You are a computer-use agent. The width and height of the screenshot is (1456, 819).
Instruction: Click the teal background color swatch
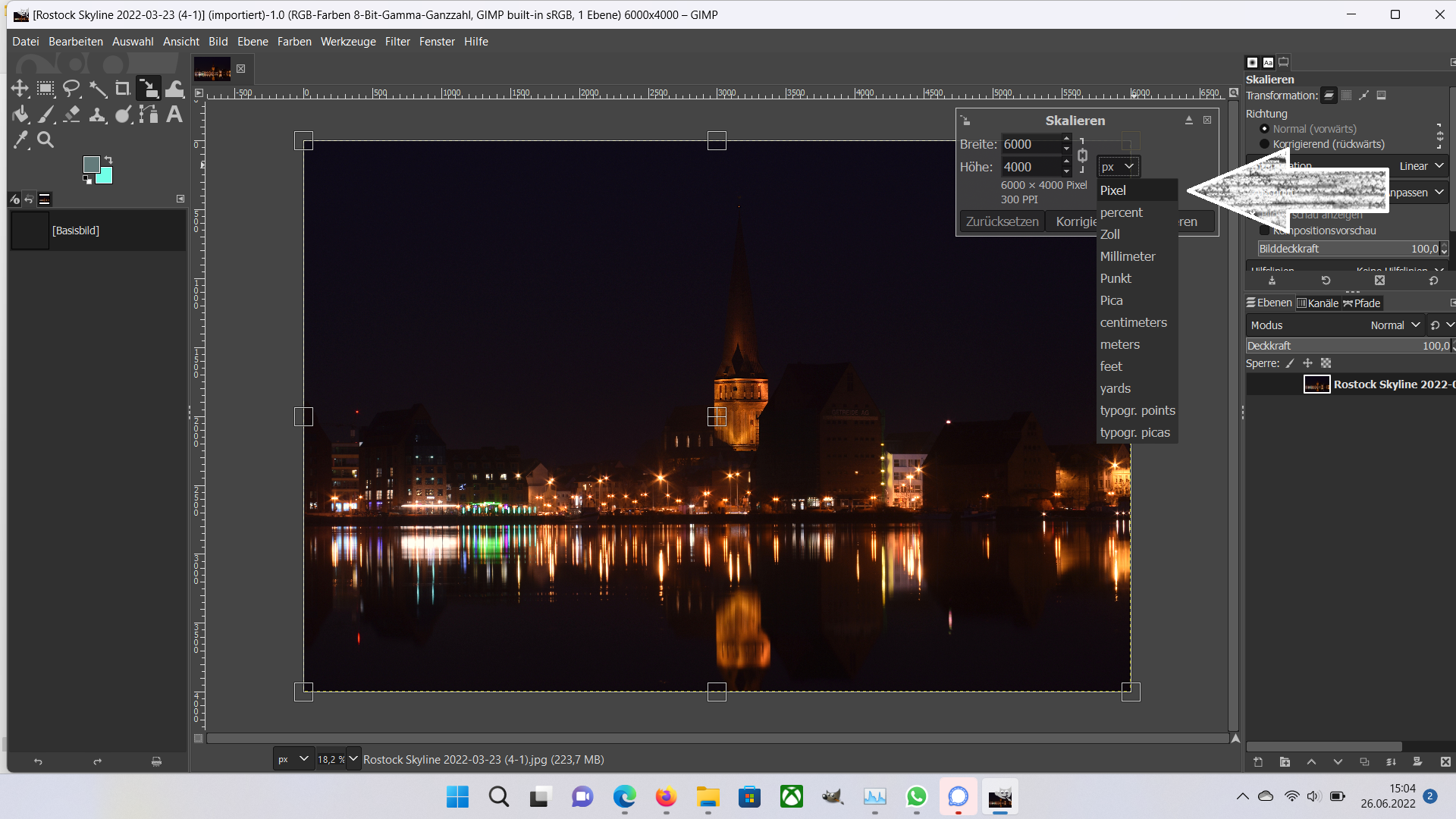(105, 176)
